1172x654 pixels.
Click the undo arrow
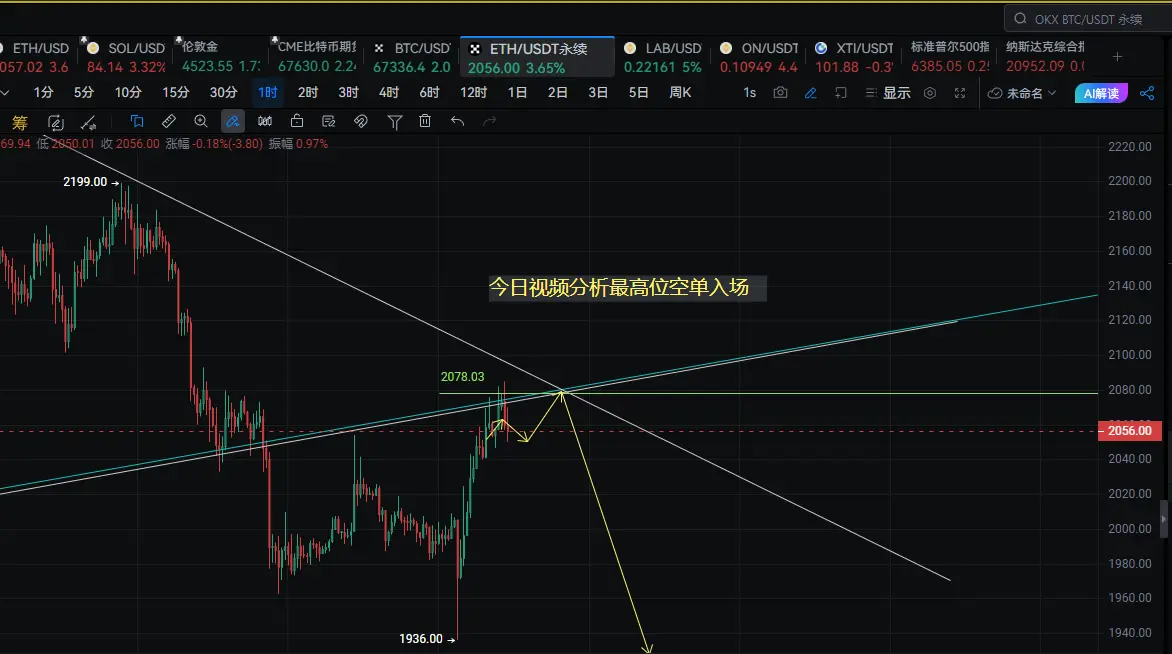click(x=457, y=121)
